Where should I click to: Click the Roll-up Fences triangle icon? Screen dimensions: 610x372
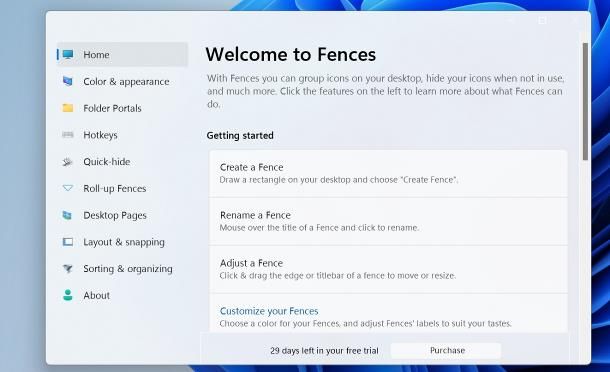click(x=68, y=188)
